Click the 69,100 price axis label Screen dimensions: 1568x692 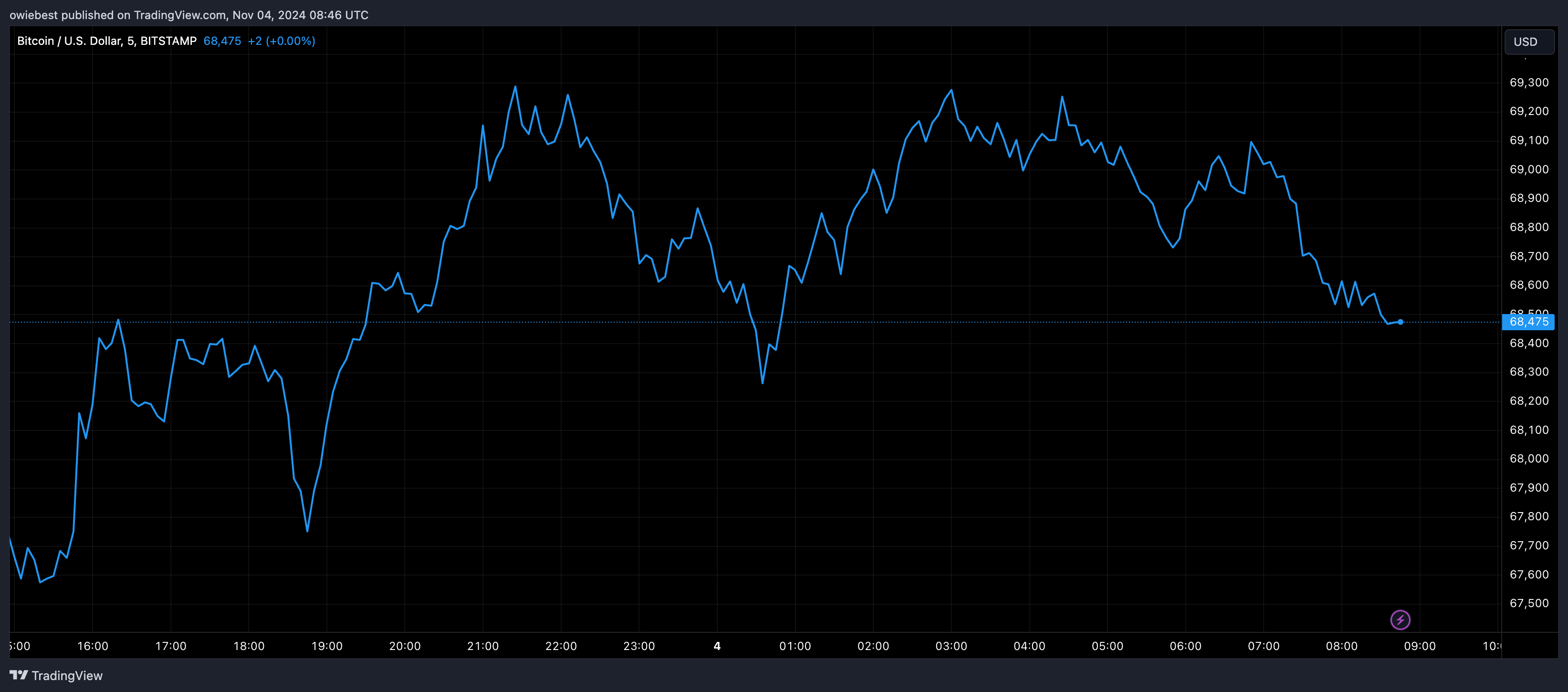tap(1529, 140)
